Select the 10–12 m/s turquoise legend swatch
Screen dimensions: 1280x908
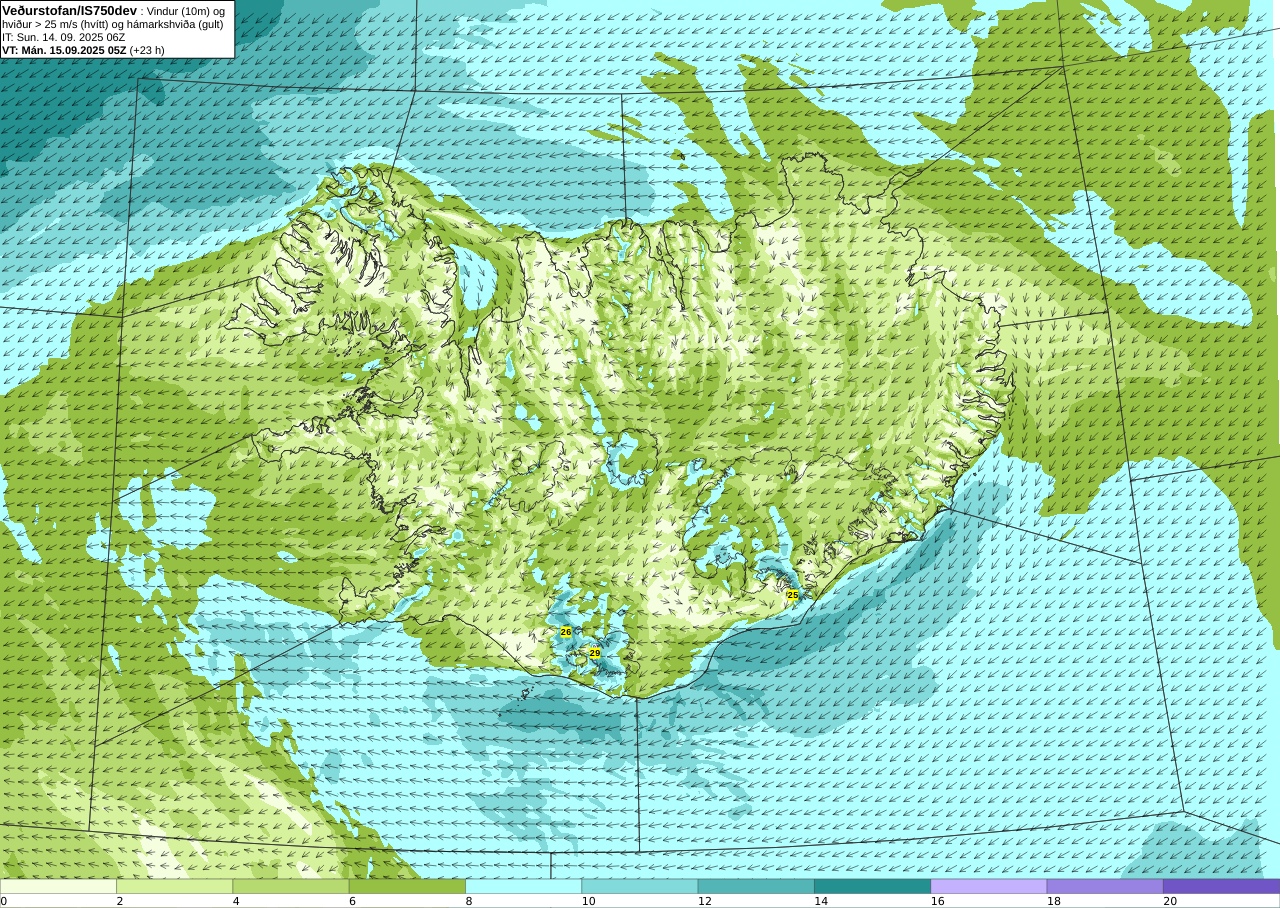640,886
